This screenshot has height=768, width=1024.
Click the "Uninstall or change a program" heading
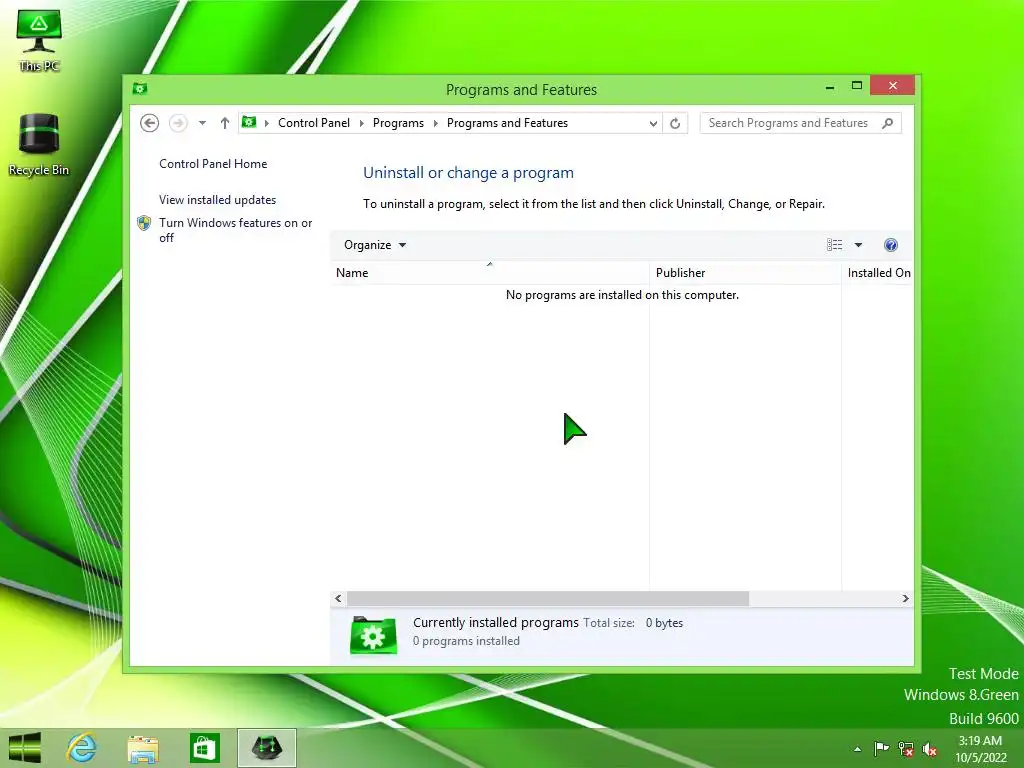click(468, 173)
